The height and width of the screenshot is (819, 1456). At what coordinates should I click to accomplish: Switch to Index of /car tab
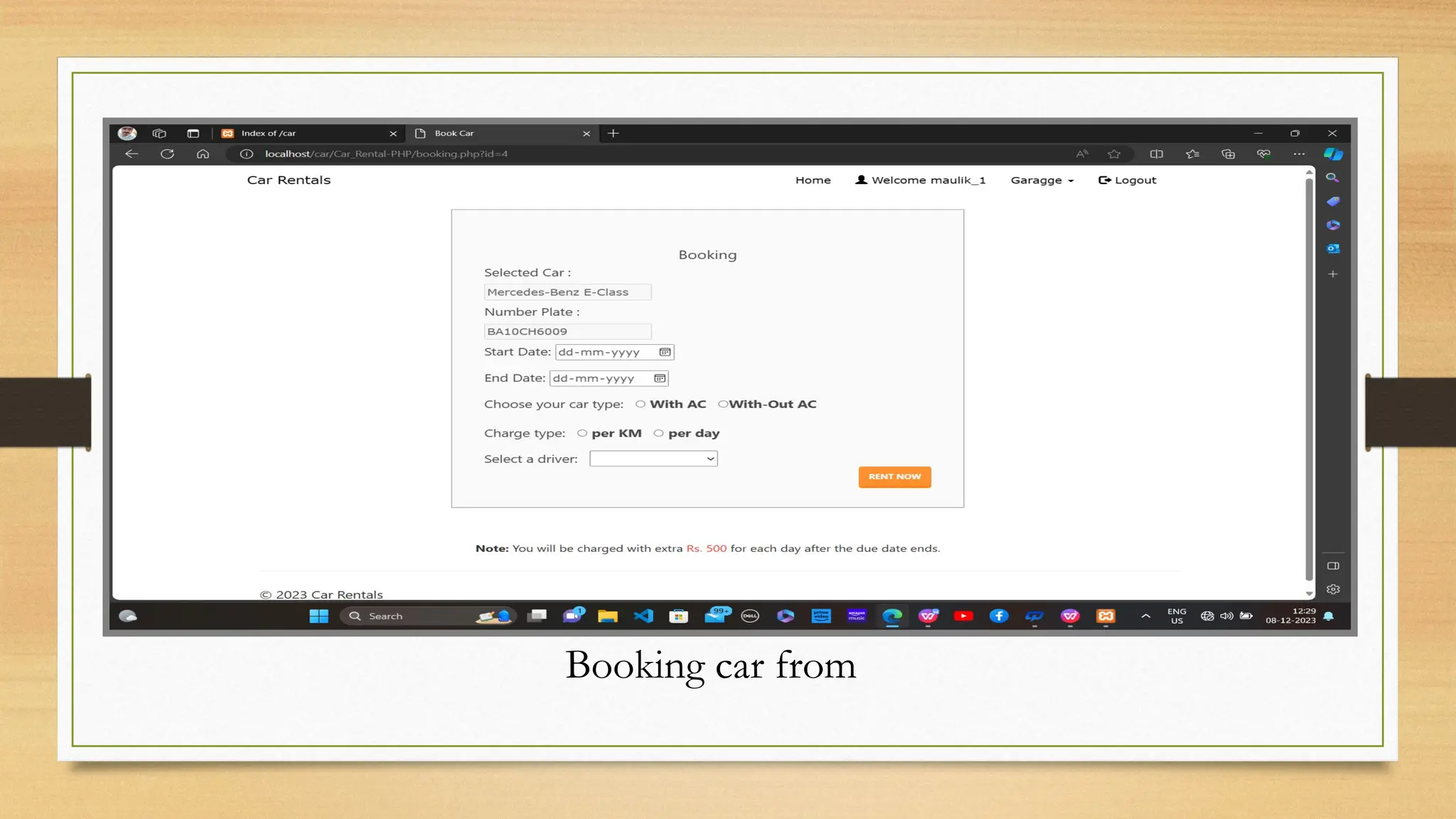[309, 133]
